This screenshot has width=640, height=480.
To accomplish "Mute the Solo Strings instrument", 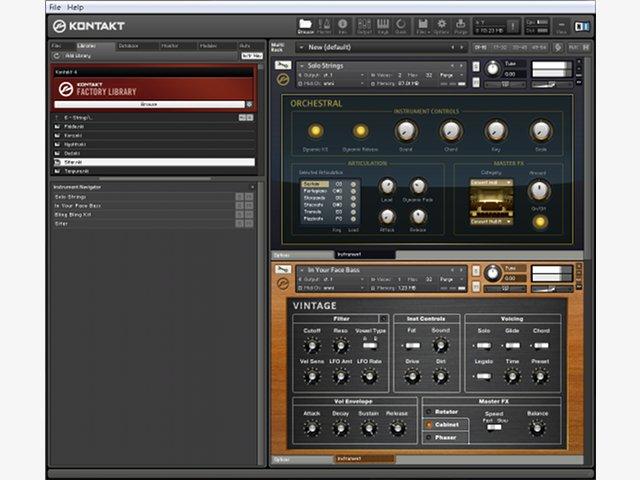I will point(476,82).
